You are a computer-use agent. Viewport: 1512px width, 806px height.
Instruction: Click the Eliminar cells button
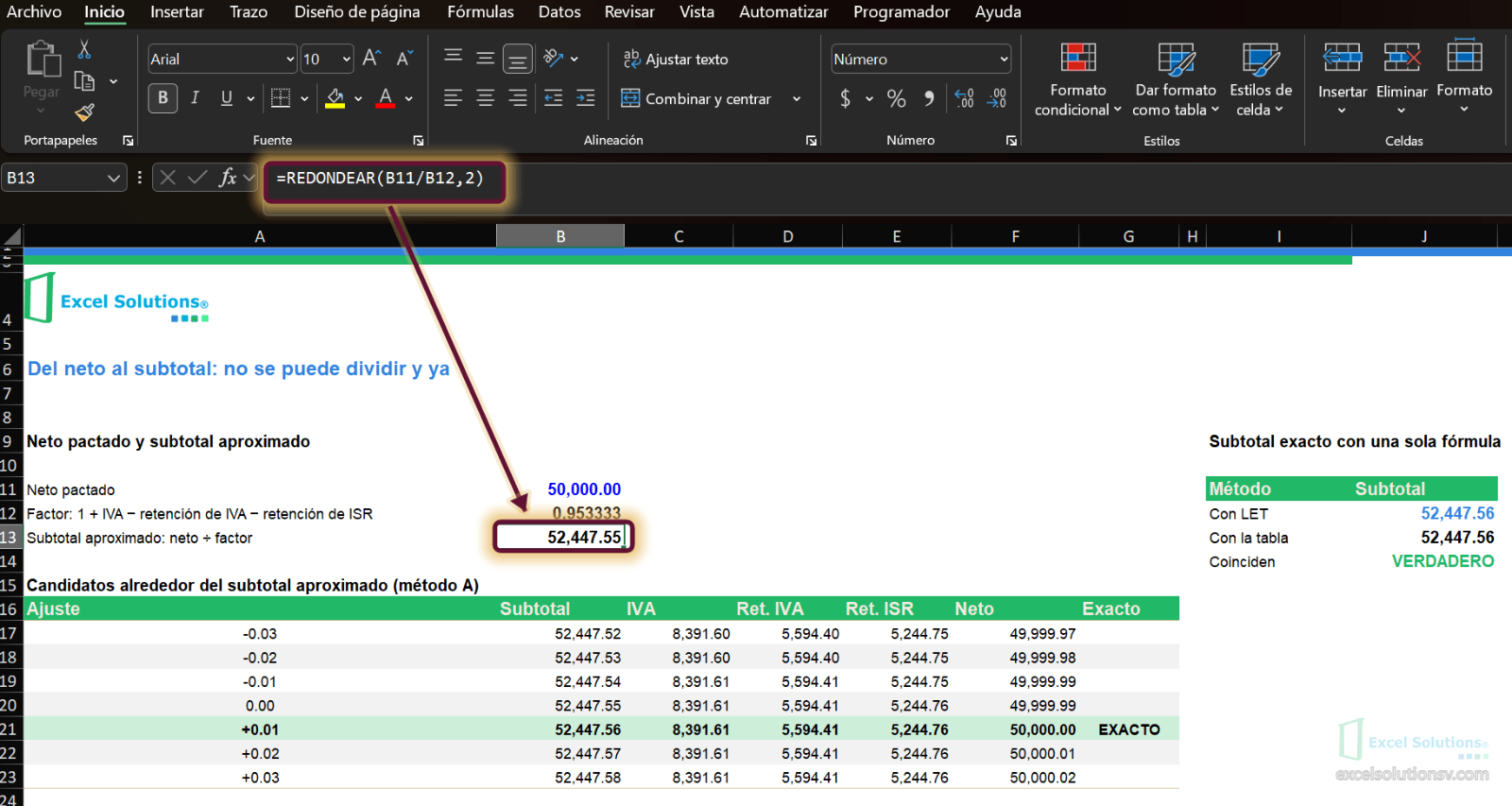point(1401,79)
